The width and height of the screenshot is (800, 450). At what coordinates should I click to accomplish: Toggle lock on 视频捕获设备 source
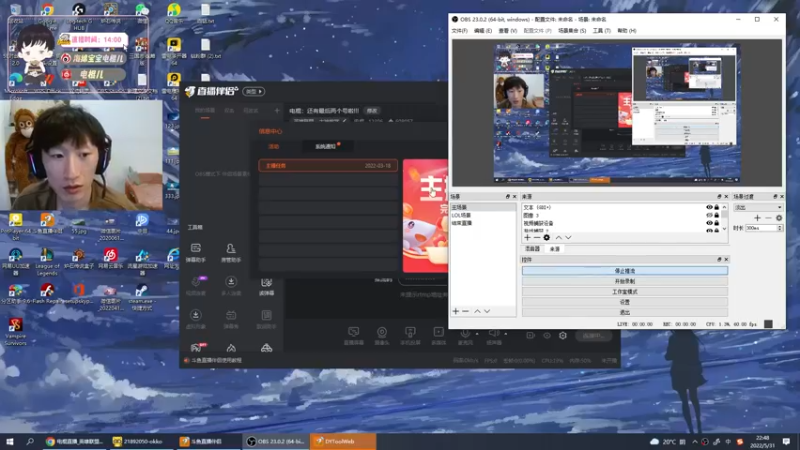tap(717, 223)
